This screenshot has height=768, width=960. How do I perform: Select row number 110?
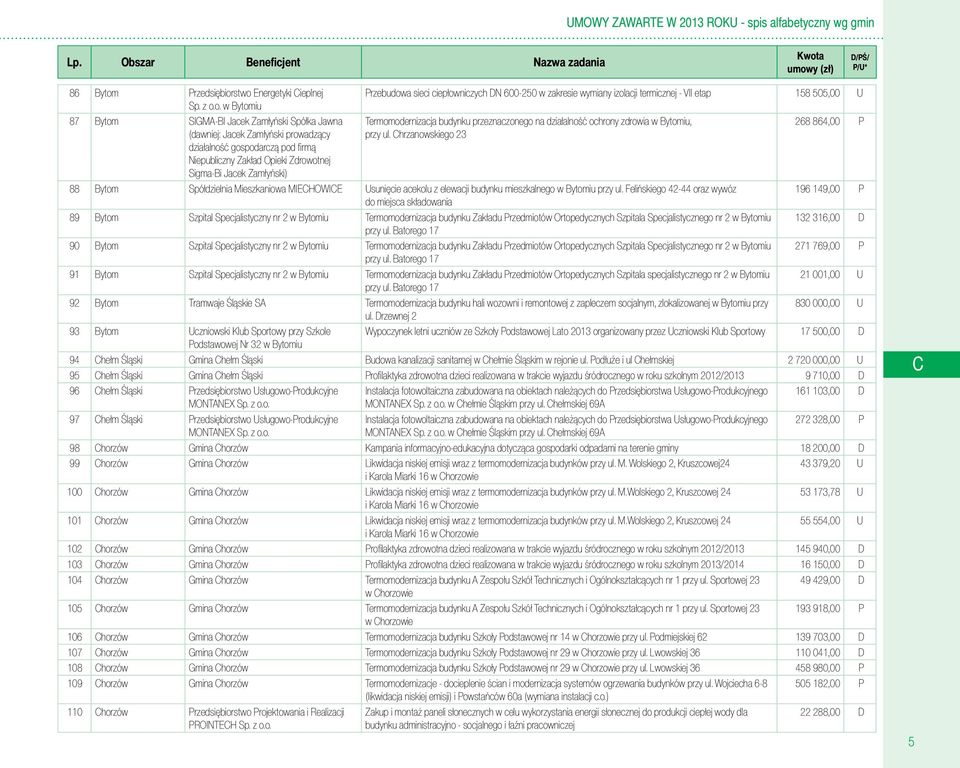tap(74, 712)
